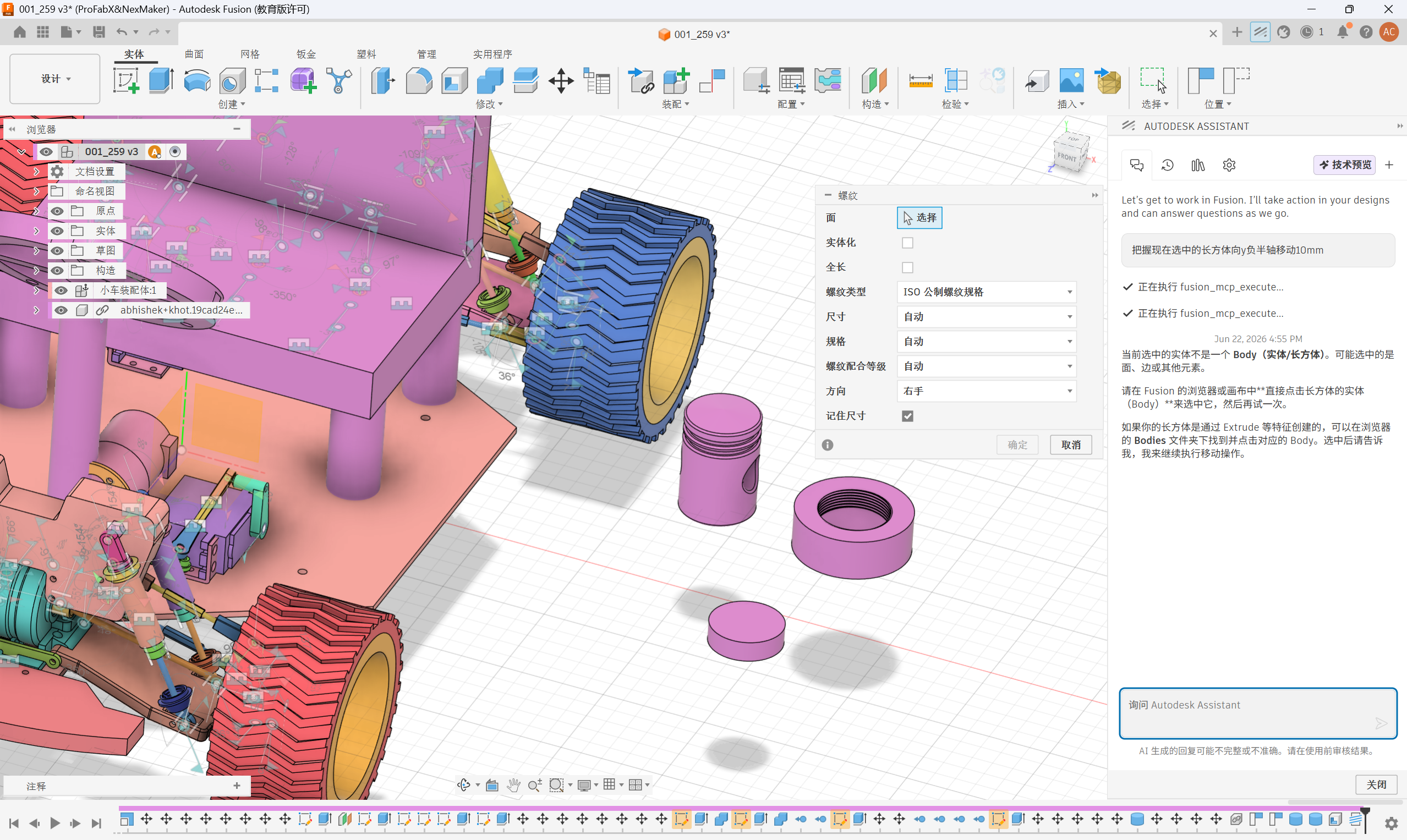Switch to the 实用程序 tab
This screenshot has height=840, width=1407.
click(492, 54)
